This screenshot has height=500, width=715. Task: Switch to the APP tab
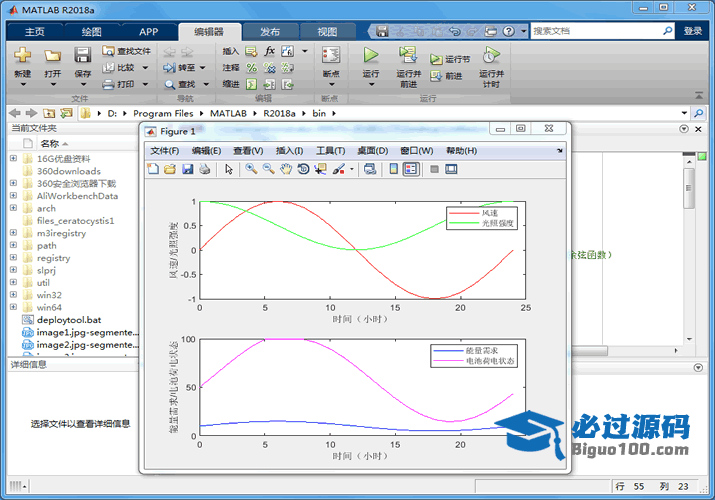tap(149, 31)
